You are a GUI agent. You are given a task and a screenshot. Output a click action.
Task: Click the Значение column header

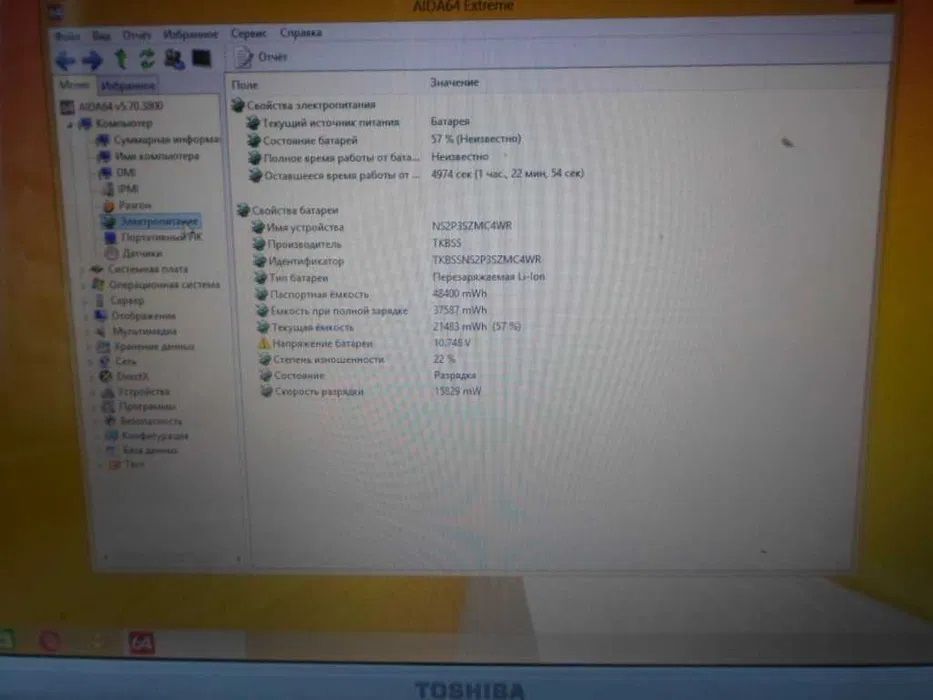[x=455, y=83]
